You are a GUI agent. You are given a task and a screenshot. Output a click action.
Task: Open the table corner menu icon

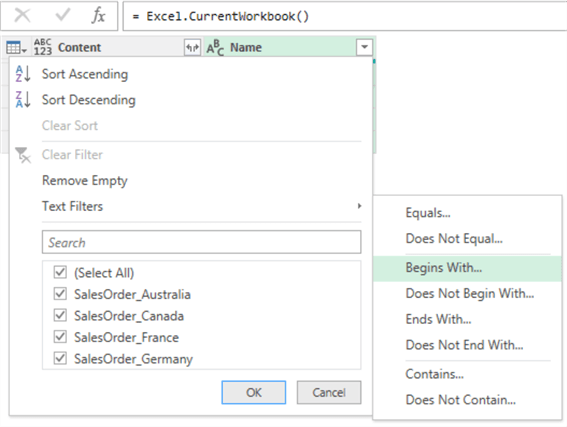[x=16, y=48]
